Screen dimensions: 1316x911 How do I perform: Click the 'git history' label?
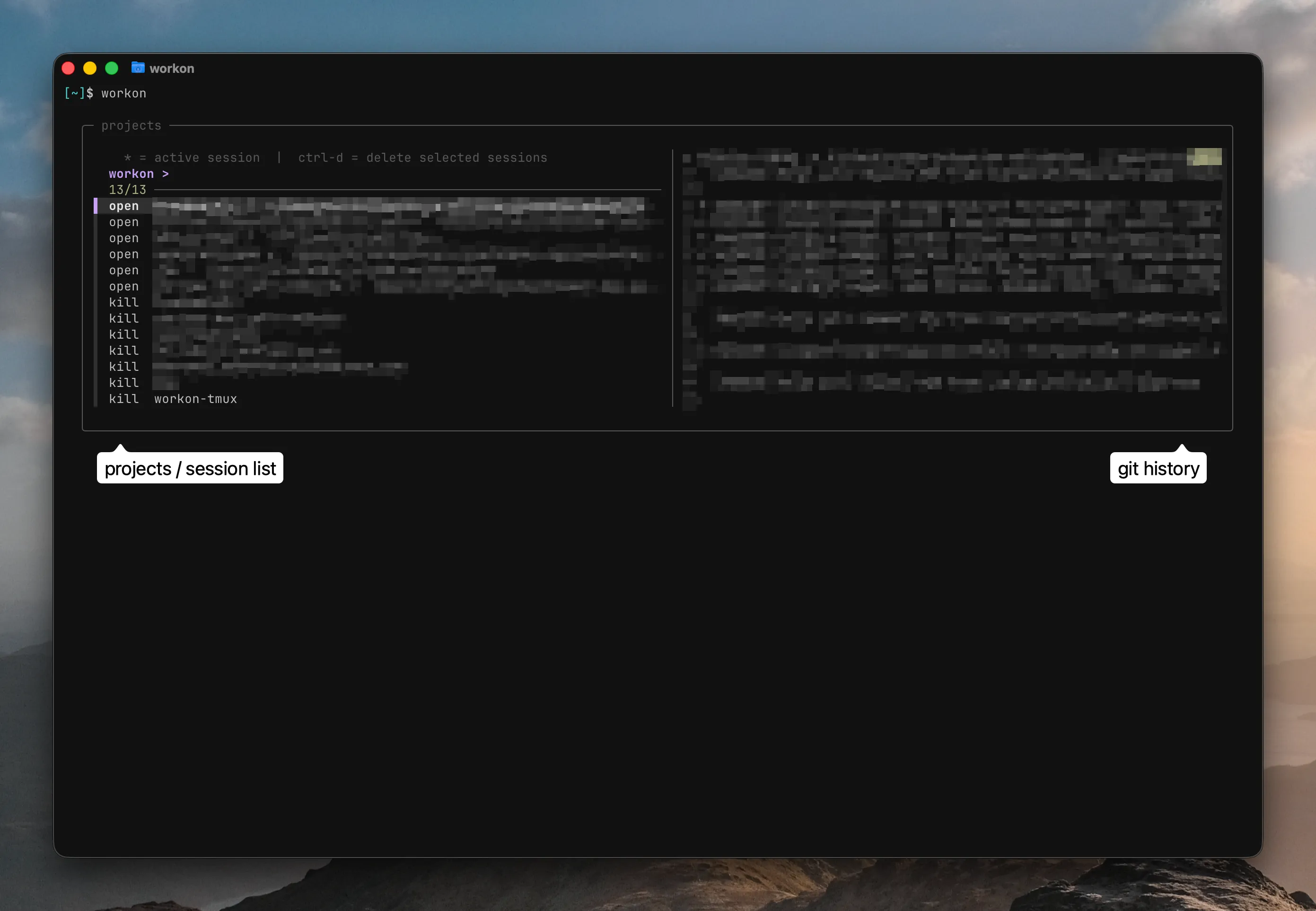[x=1158, y=468]
